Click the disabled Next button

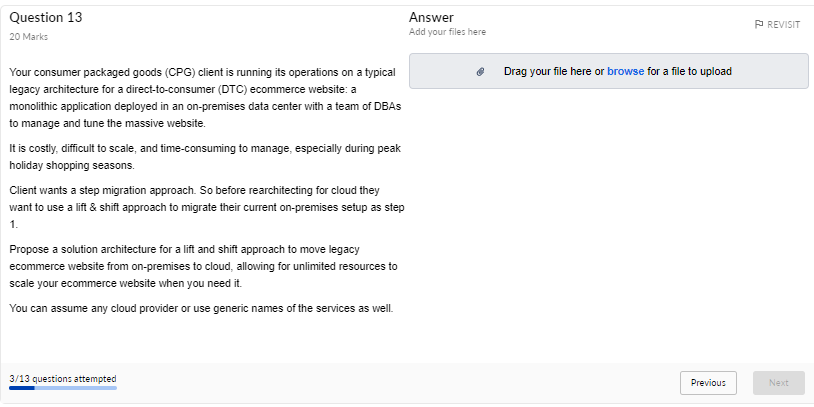click(x=779, y=383)
